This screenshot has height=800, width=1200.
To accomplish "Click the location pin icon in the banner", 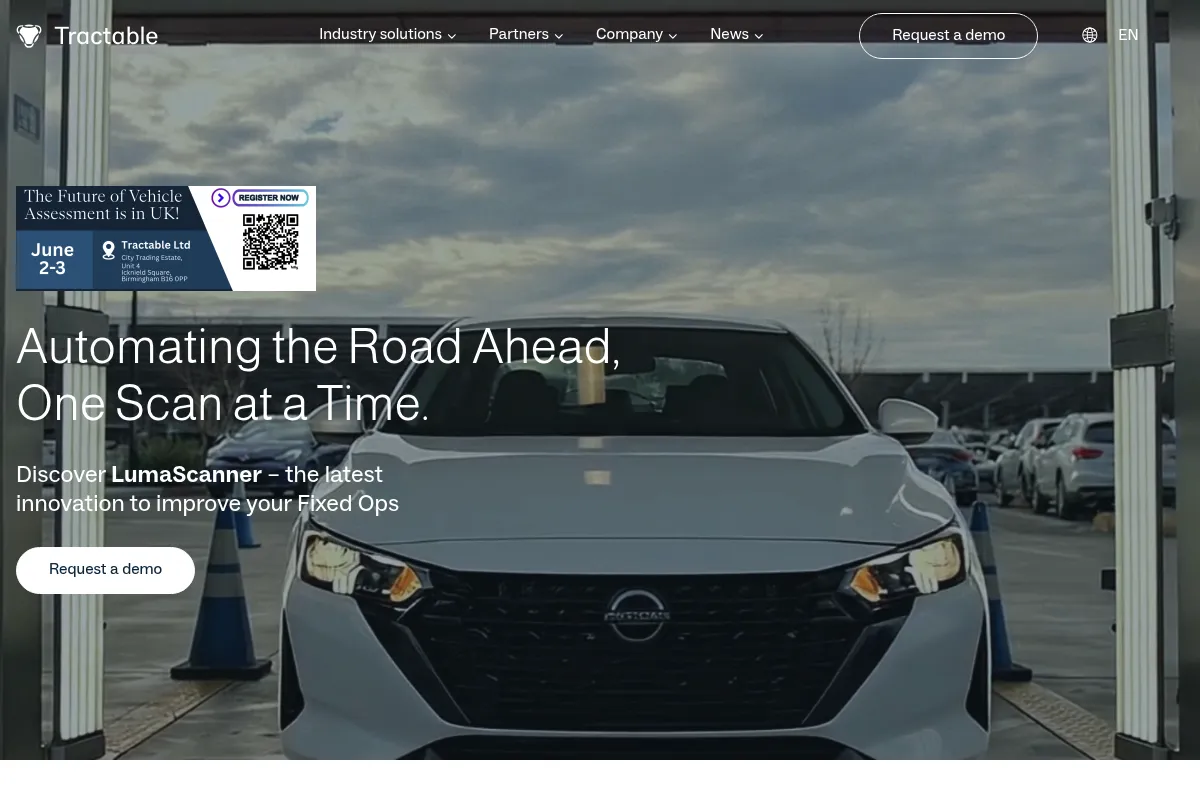I will coord(109,251).
